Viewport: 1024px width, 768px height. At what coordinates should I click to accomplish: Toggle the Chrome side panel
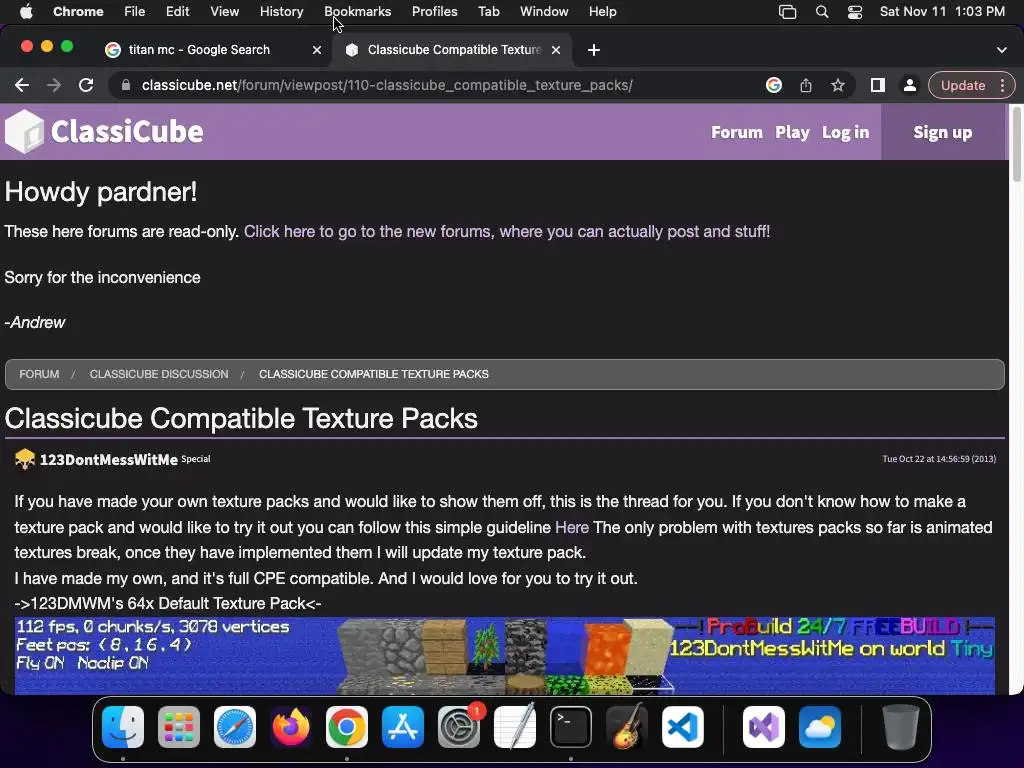878,85
